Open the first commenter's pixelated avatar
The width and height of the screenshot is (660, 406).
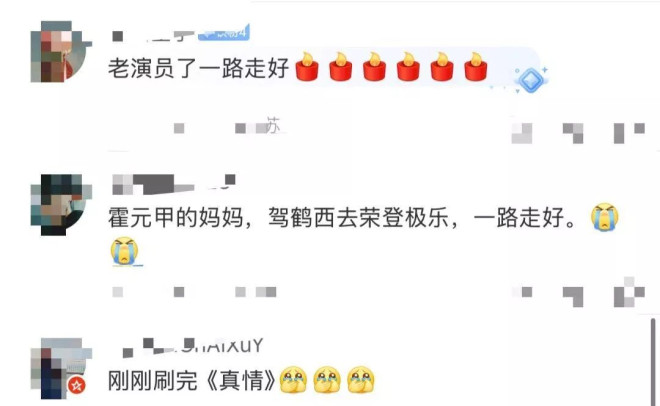(61, 51)
